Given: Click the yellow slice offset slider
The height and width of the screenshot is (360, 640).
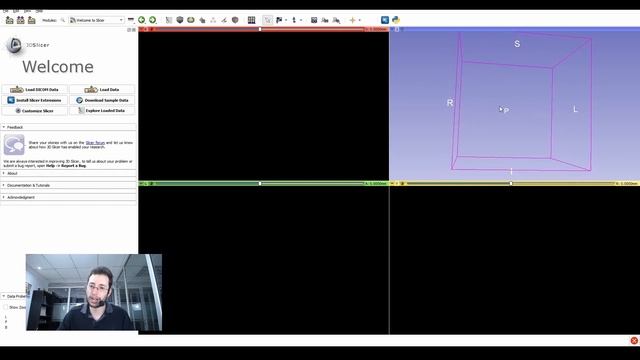Looking at the screenshot, I should pyautogui.click(x=510, y=184).
